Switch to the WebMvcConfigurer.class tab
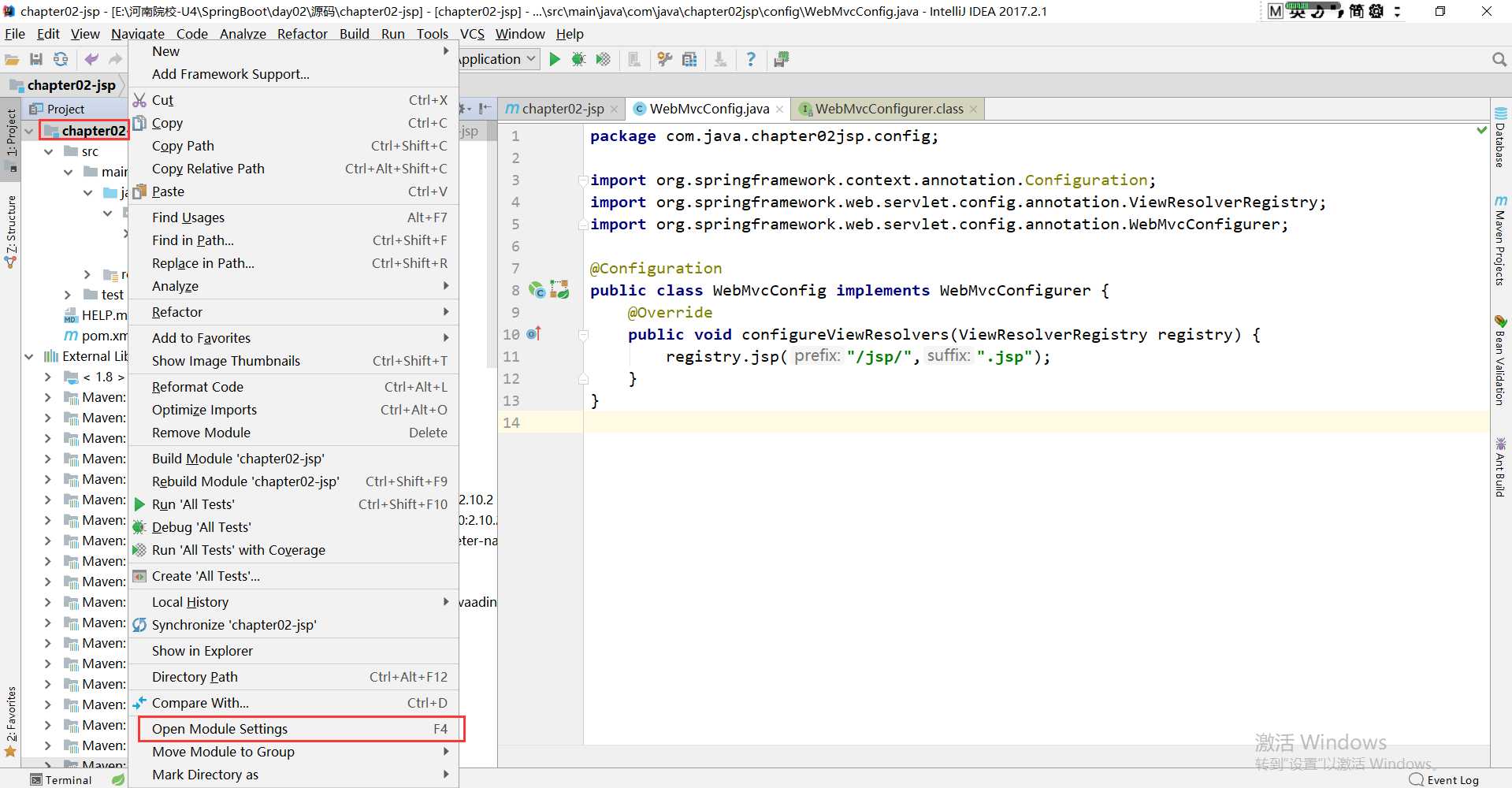1512x788 pixels. click(x=889, y=109)
